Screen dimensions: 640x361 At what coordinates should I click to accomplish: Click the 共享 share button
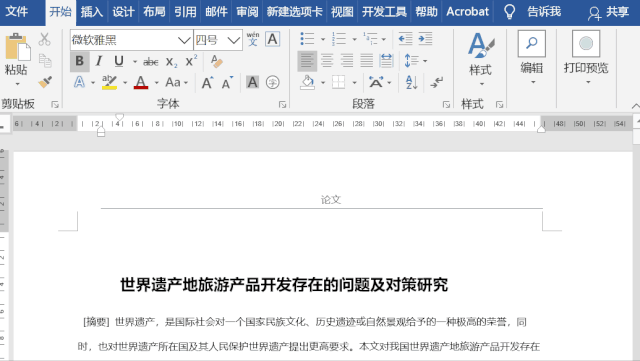[x=608, y=12]
